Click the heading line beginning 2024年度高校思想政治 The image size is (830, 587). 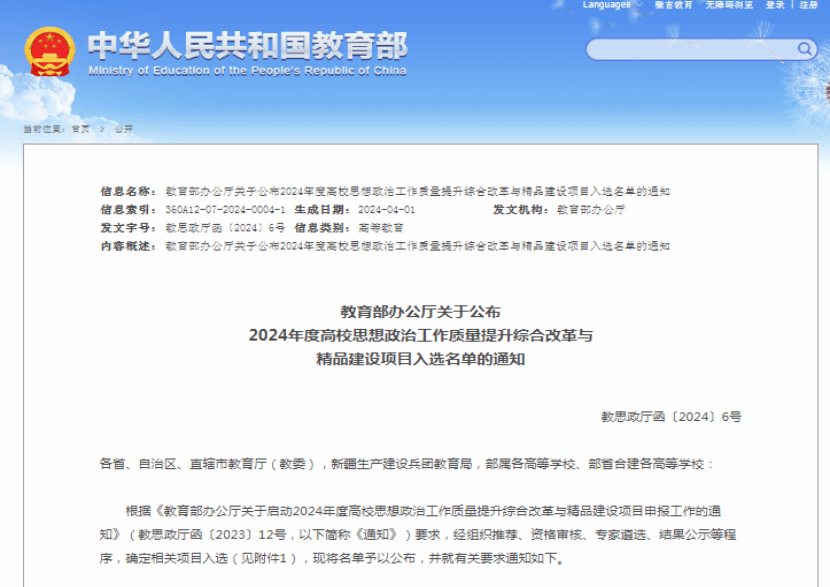coord(420,336)
